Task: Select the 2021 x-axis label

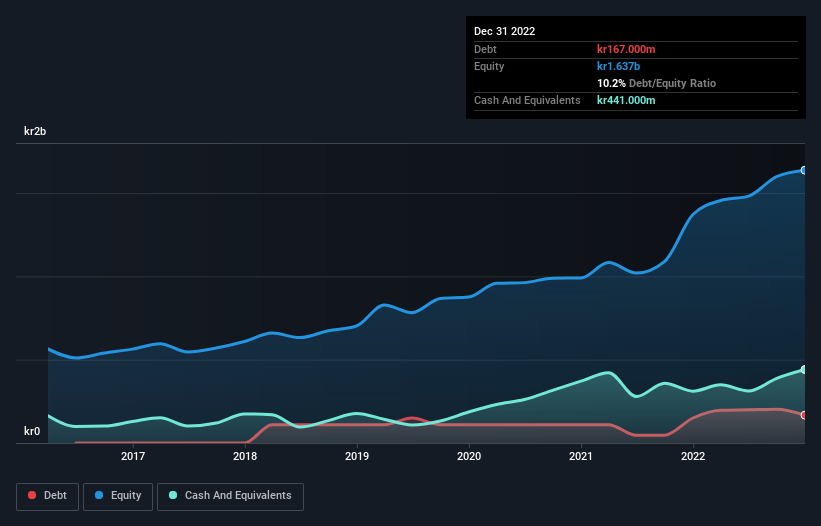Action: [x=581, y=456]
